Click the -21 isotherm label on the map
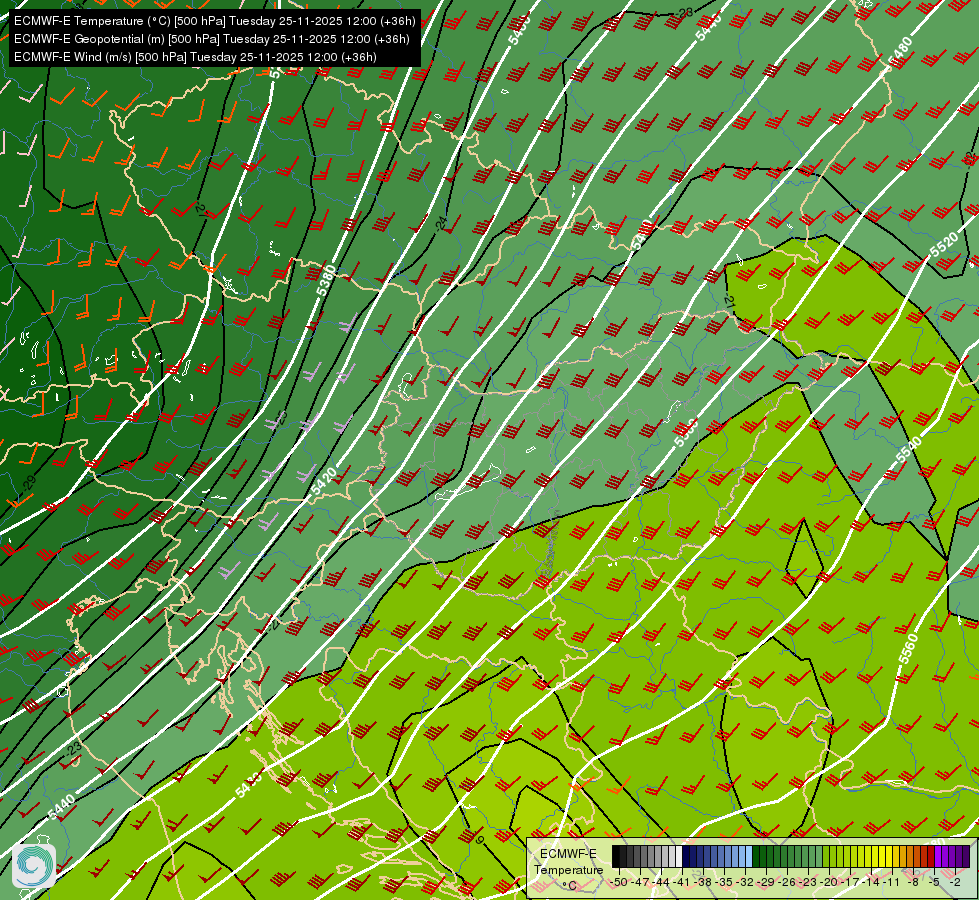Image resolution: width=979 pixels, height=900 pixels. [x=728, y=302]
